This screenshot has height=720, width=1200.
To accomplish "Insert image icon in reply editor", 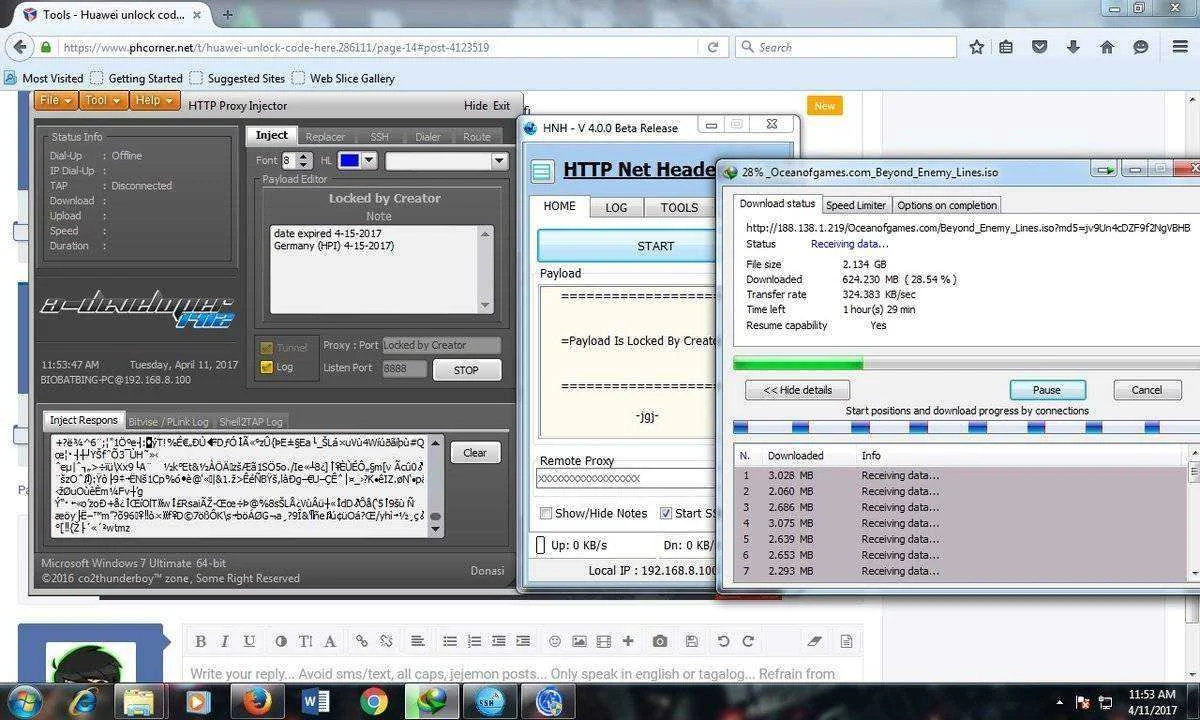I will click(579, 641).
